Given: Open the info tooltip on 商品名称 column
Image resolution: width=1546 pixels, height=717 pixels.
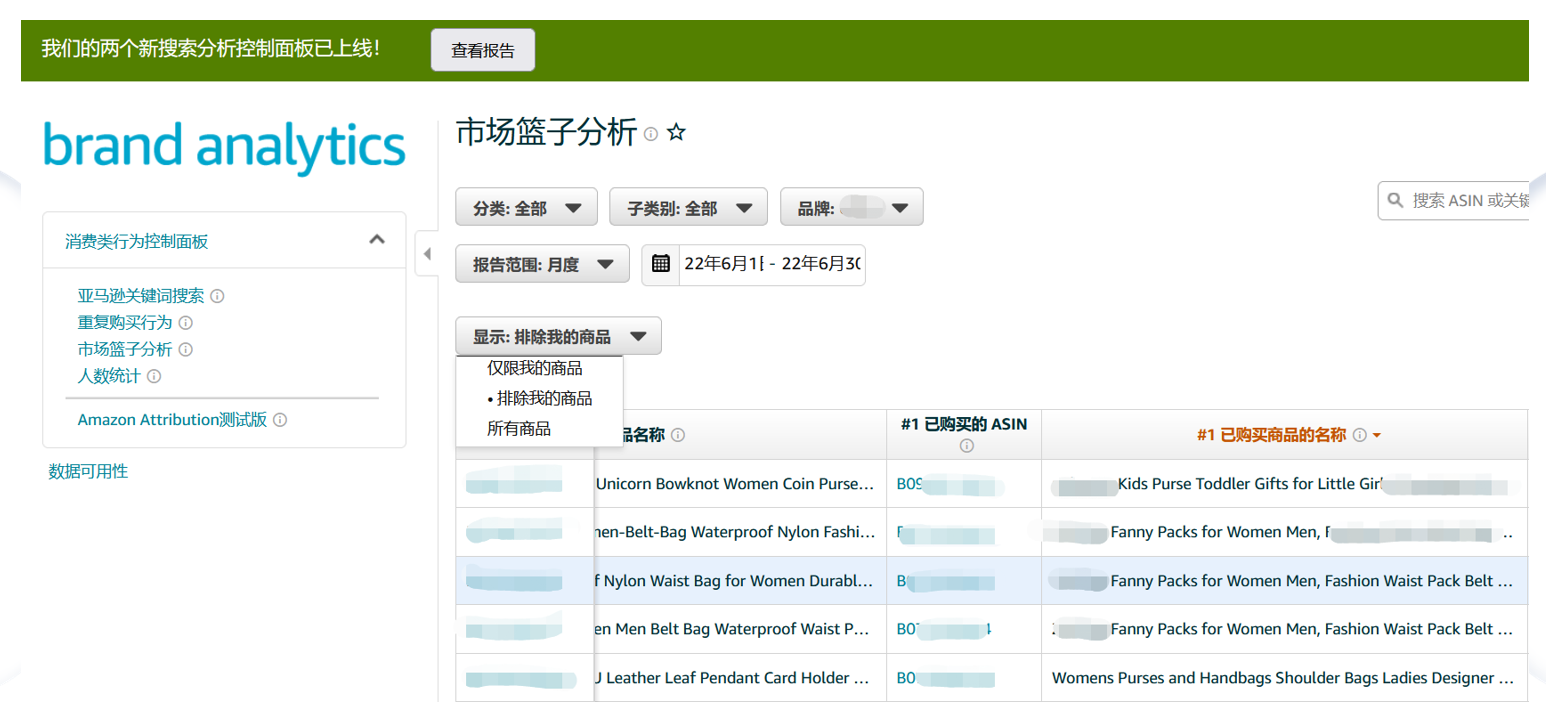Looking at the screenshot, I should 678,435.
